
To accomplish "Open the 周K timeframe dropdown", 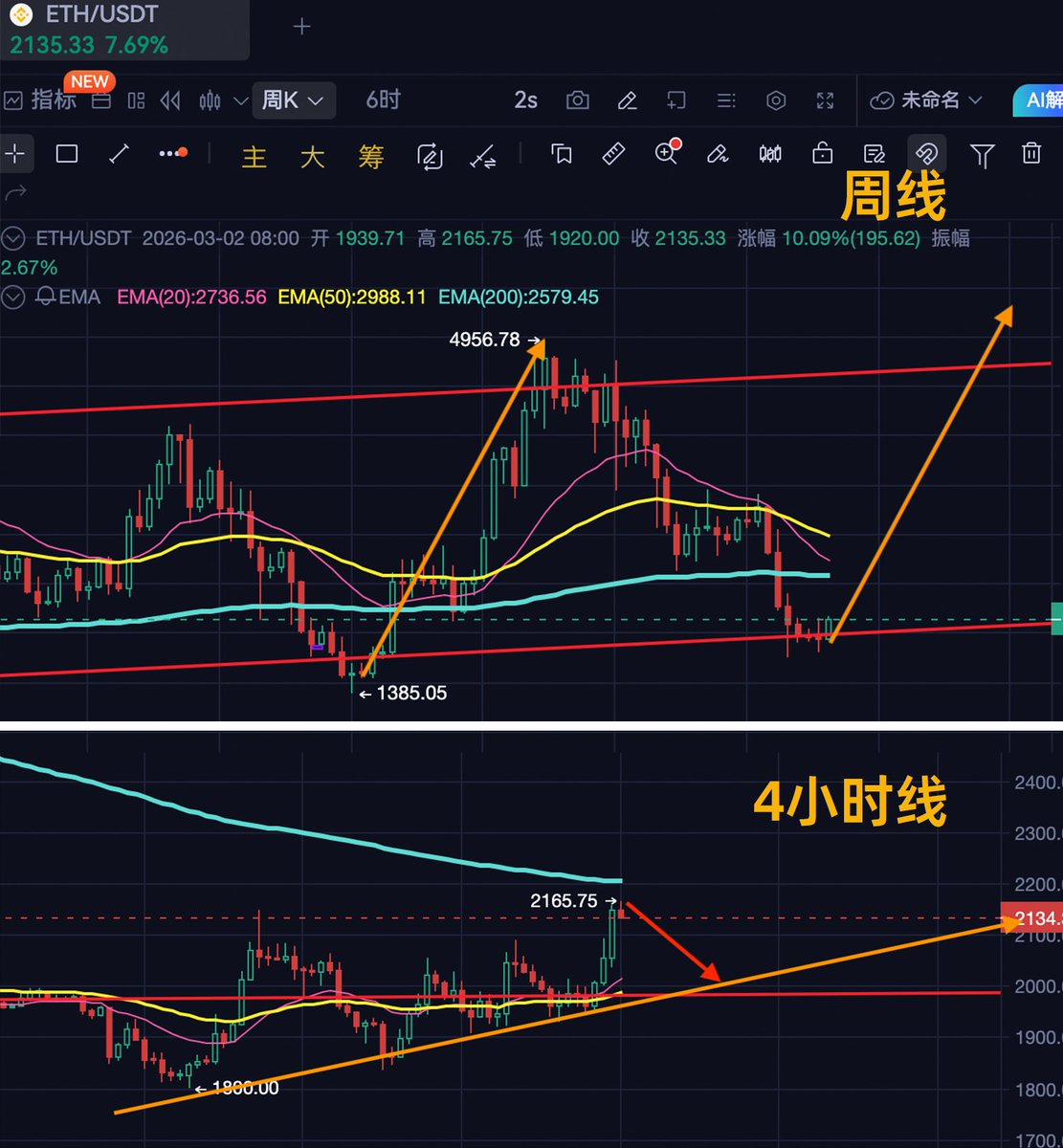I will coord(294,99).
